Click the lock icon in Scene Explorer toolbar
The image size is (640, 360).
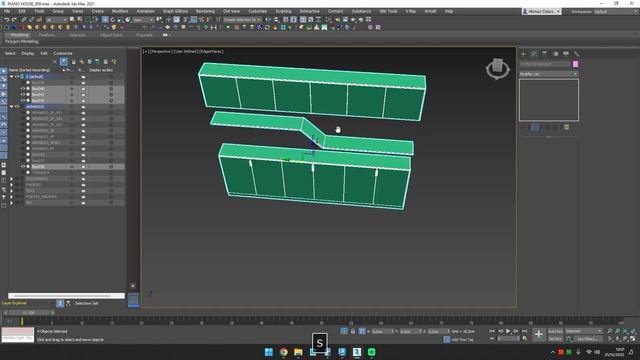(73, 62)
